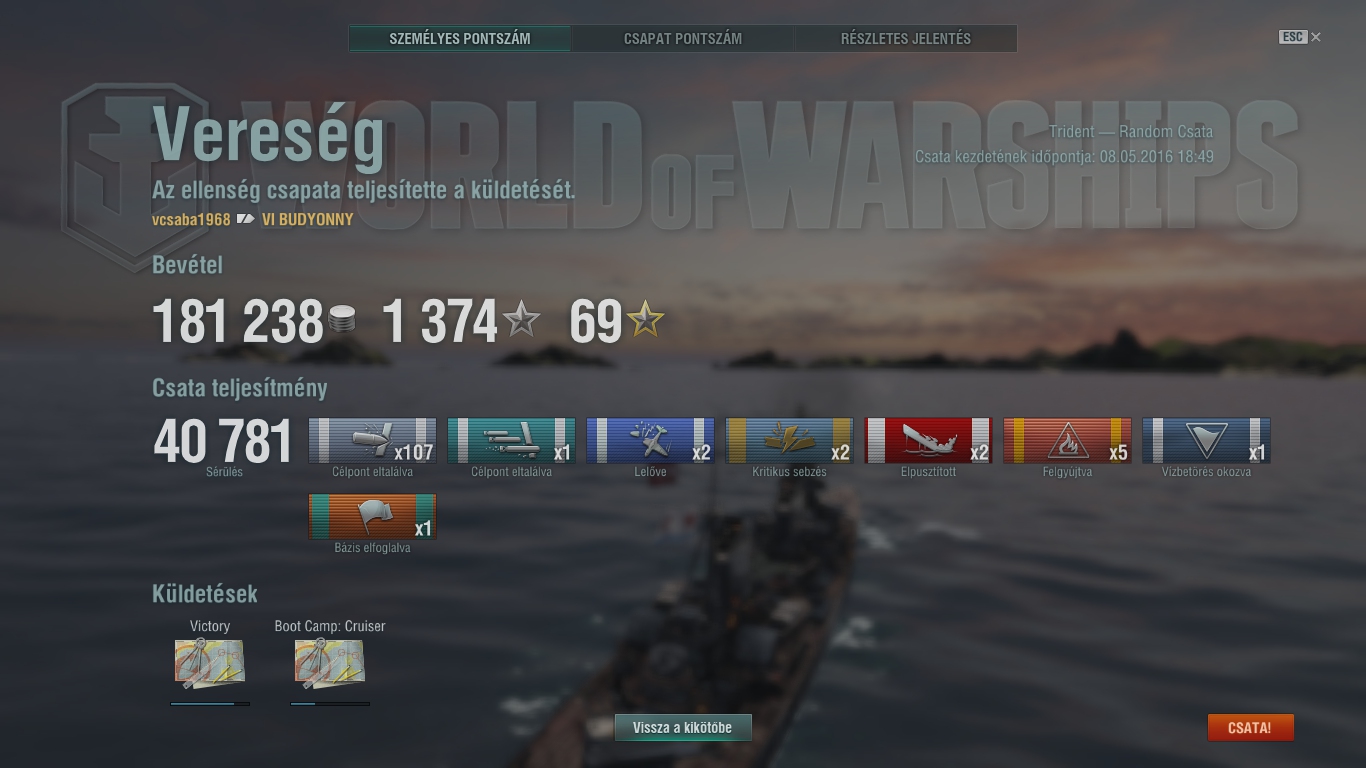The image size is (1366, 768).
Task: Open the Részletes Jelentés tab
Action: coord(906,39)
